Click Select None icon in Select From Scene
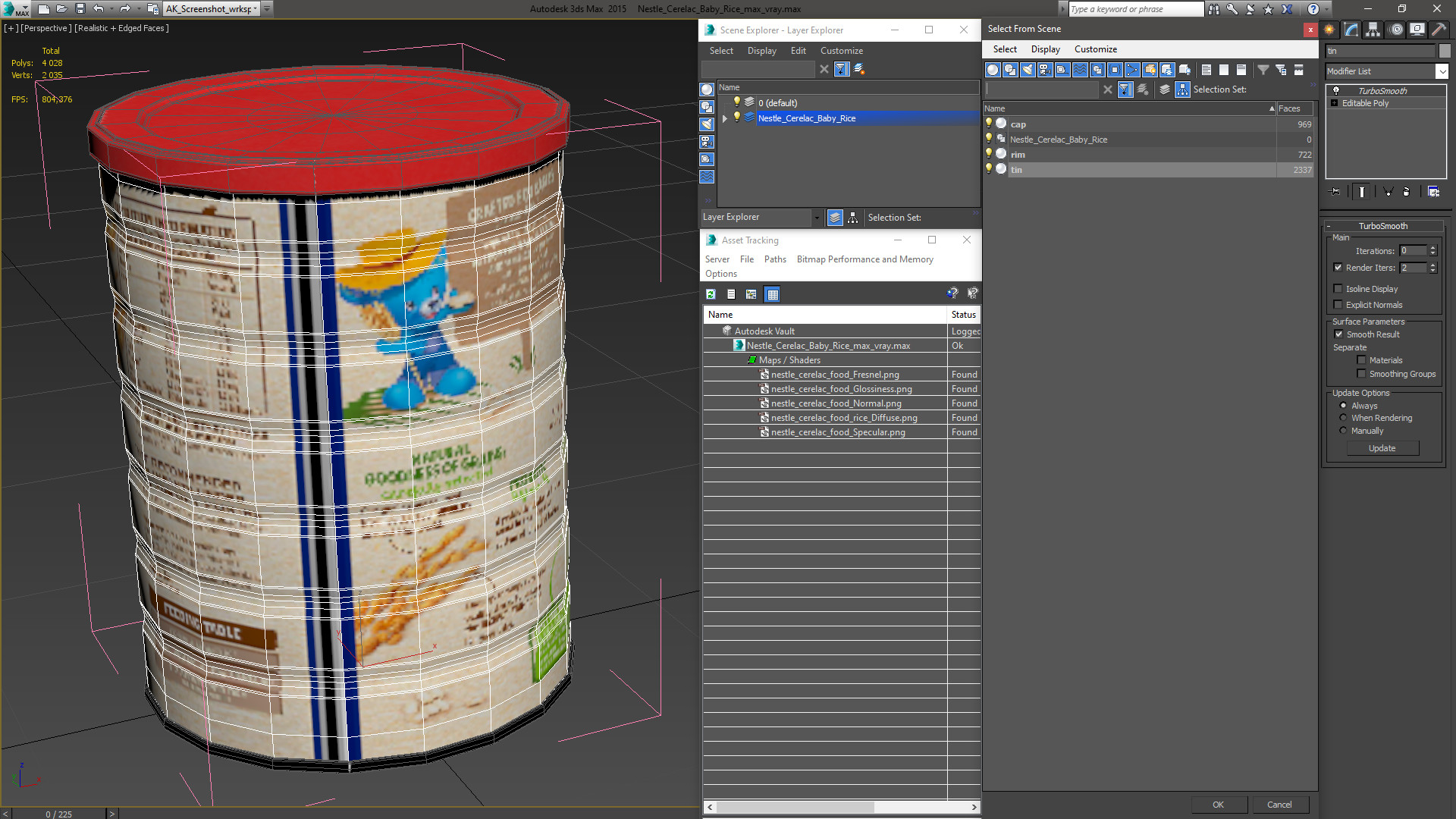The image size is (1456, 819). pyautogui.click(x=1224, y=70)
